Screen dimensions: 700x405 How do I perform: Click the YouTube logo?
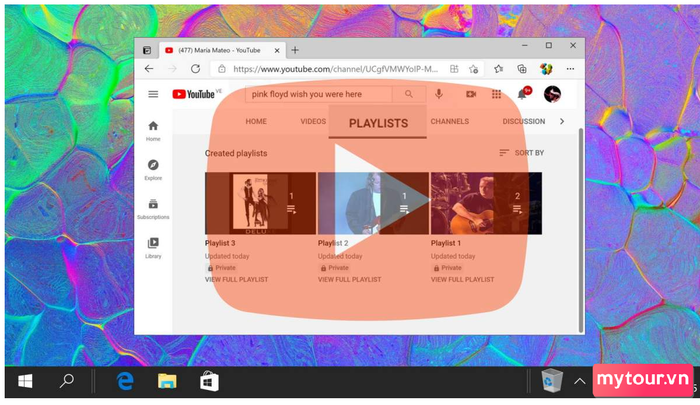[194, 94]
